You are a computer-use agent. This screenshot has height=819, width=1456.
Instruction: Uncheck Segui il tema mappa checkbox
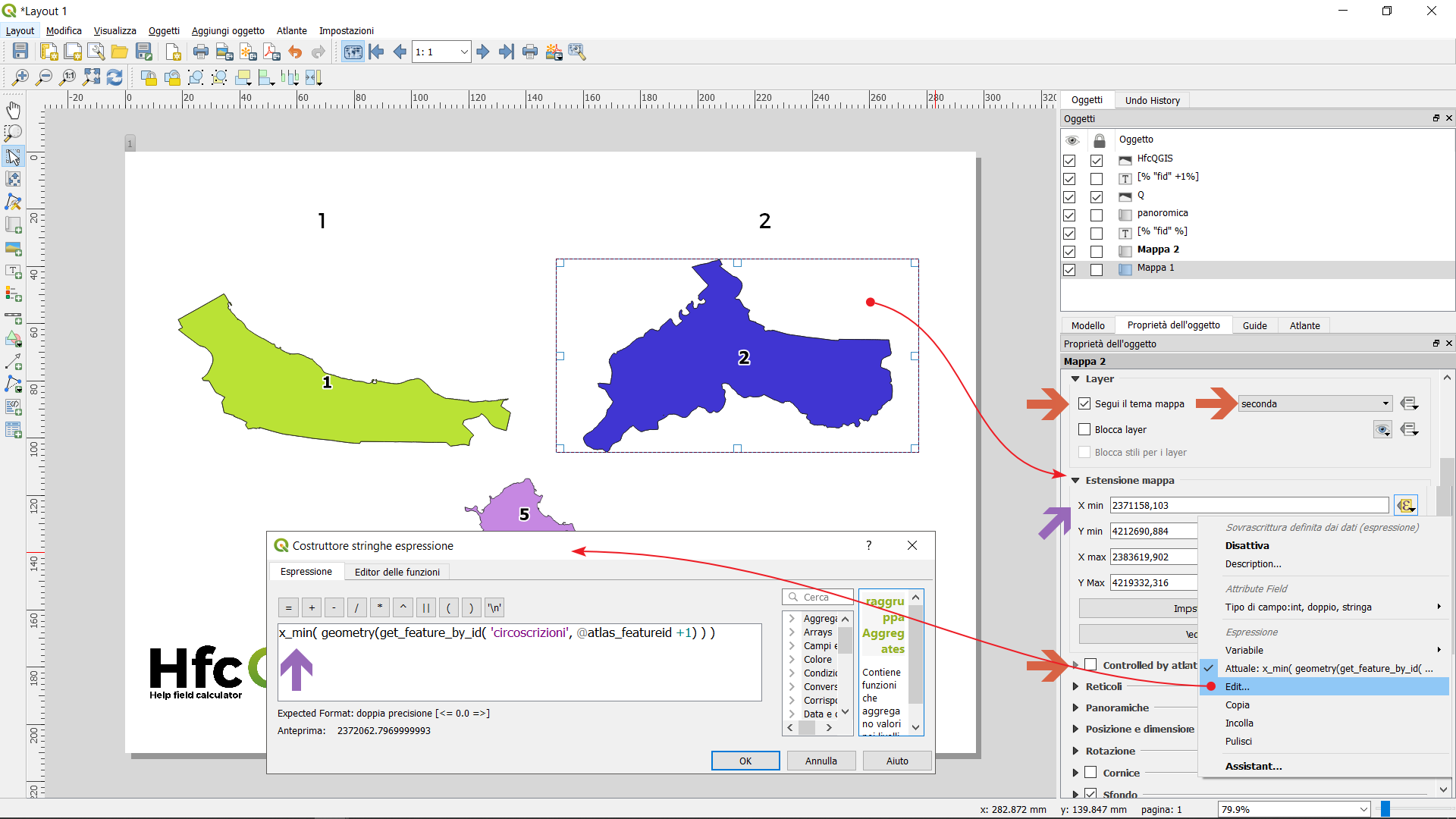(x=1084, y=404)
